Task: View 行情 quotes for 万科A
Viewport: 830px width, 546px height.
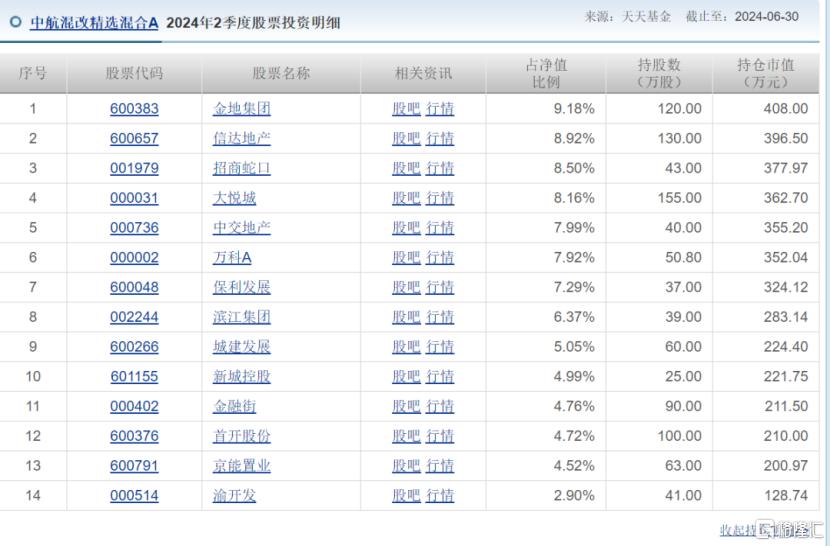Action: pos(440,257)
